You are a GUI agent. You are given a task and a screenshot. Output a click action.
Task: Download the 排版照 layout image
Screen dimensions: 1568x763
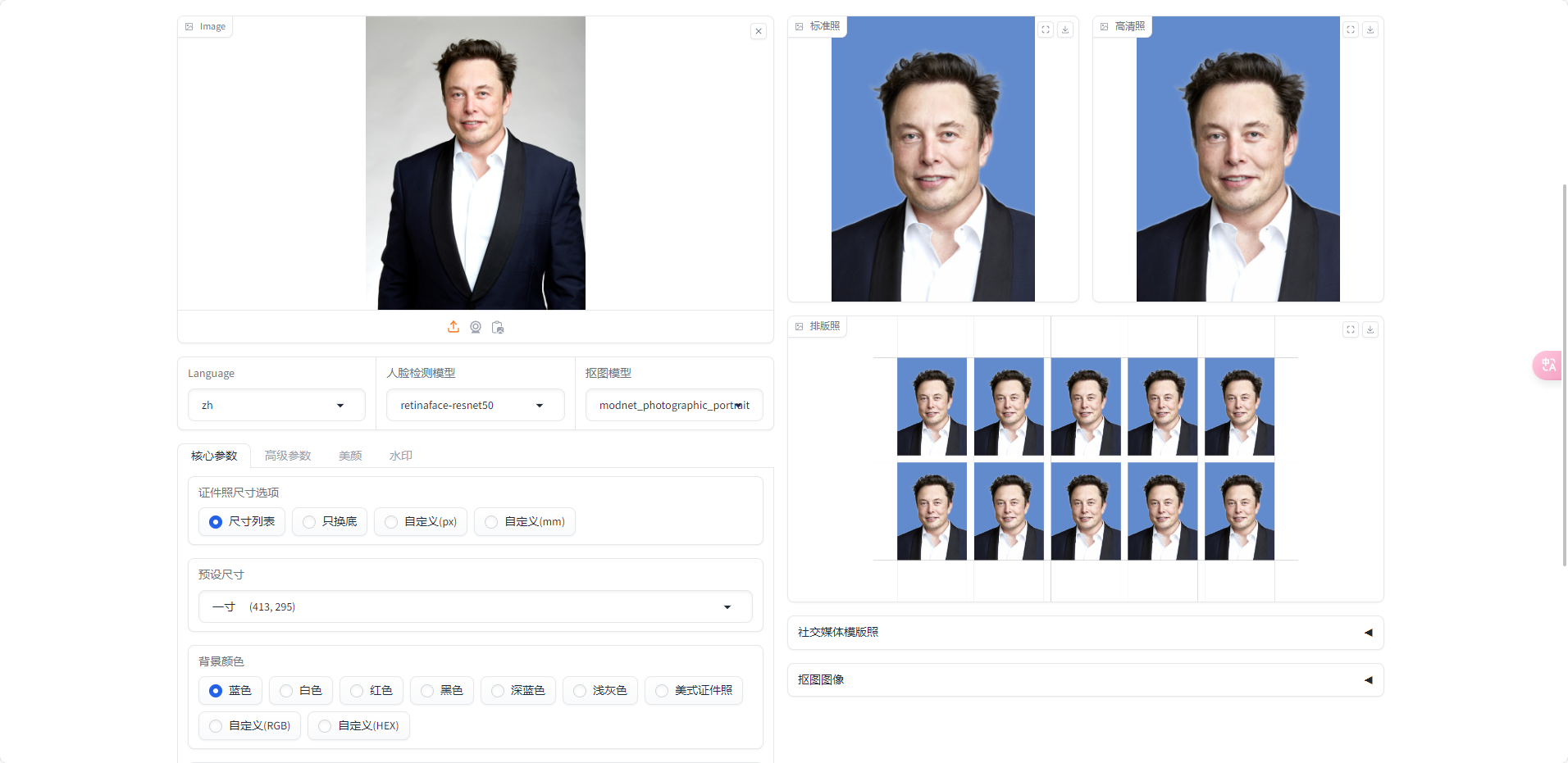1370,329
